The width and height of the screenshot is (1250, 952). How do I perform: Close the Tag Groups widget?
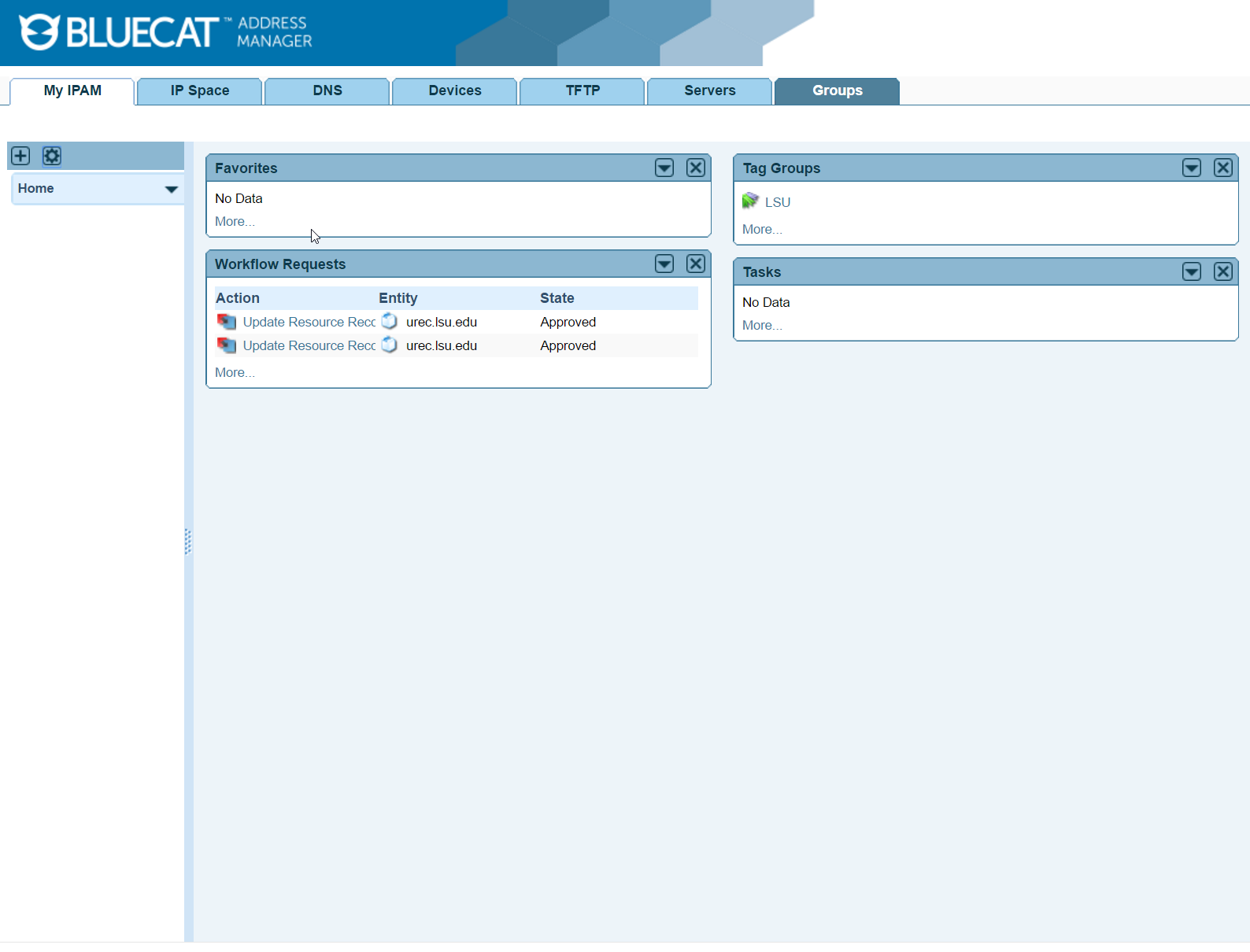click(1223, 168)
